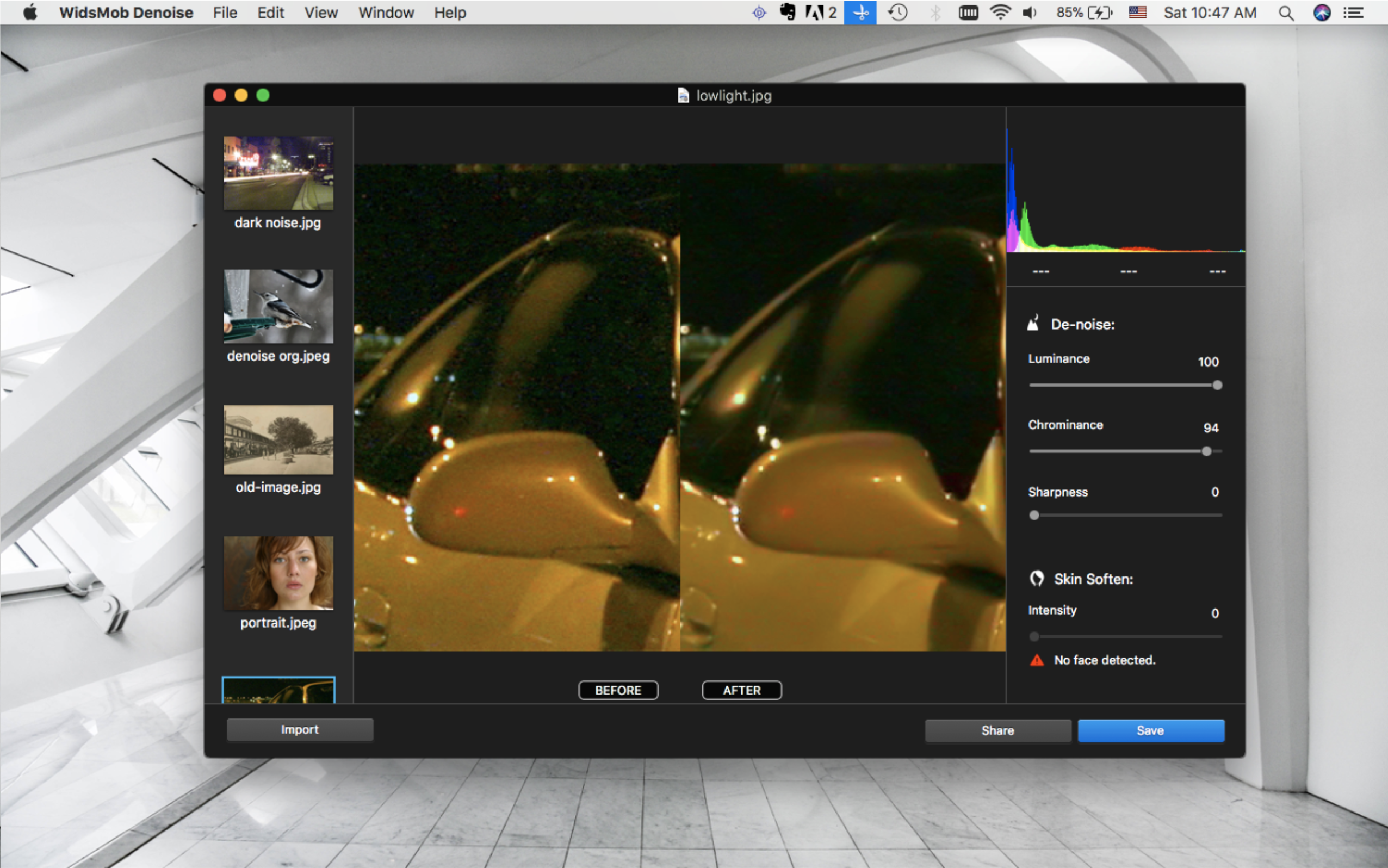
Task: Click the Chrominance slider handle
Action: [1206, 451]
